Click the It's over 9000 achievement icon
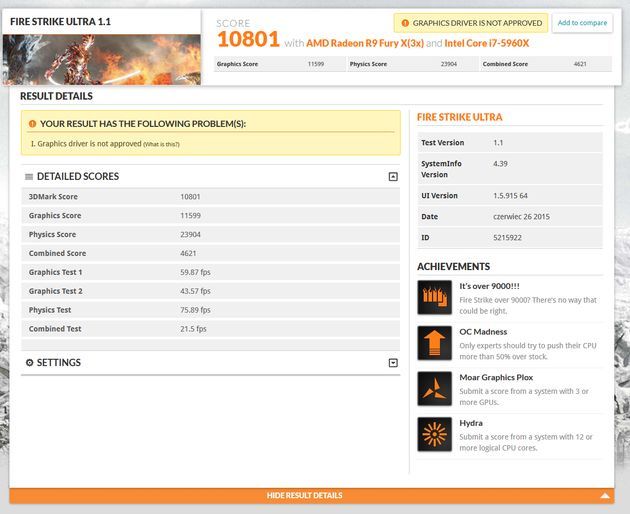Screen dimensions: 630x514 [434, 297]
